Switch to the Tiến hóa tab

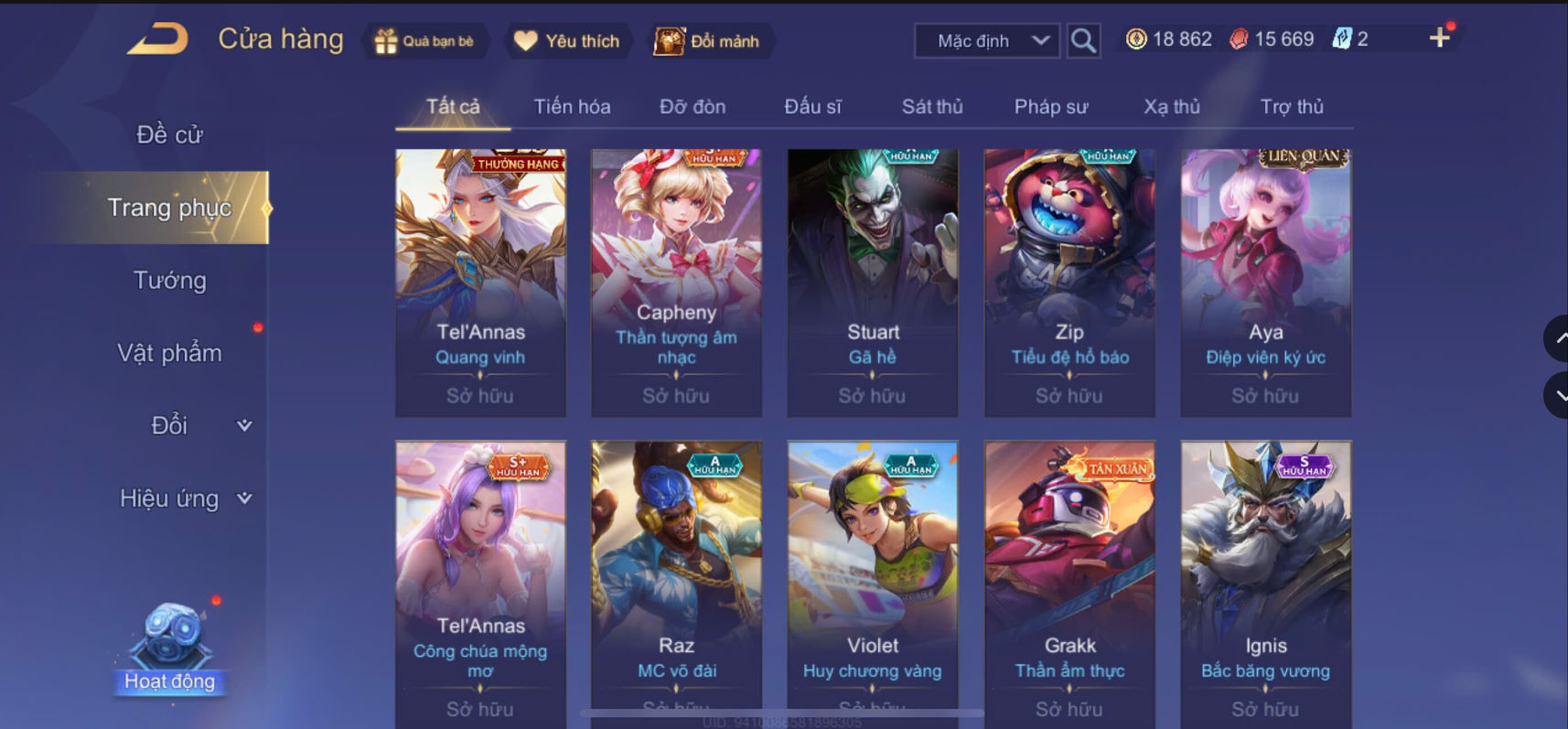pyautogui.click(x=572, y=107)
